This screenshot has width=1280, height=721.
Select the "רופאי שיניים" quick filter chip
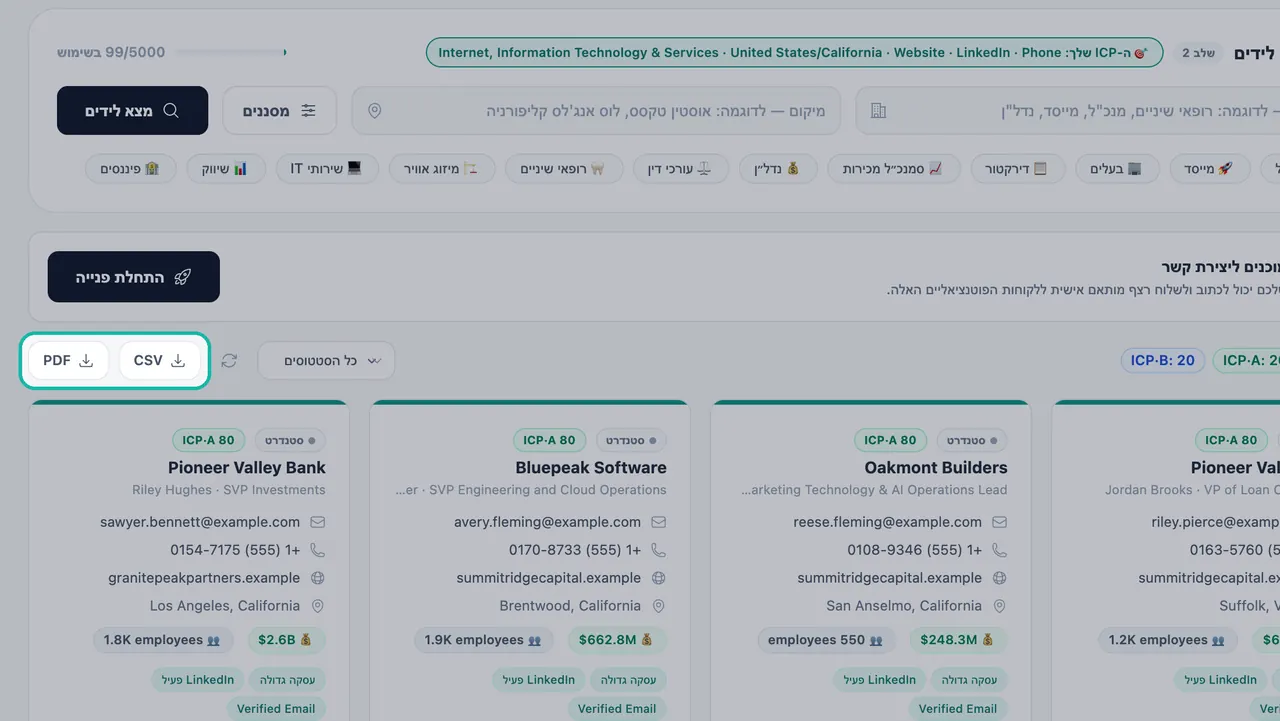564,169
